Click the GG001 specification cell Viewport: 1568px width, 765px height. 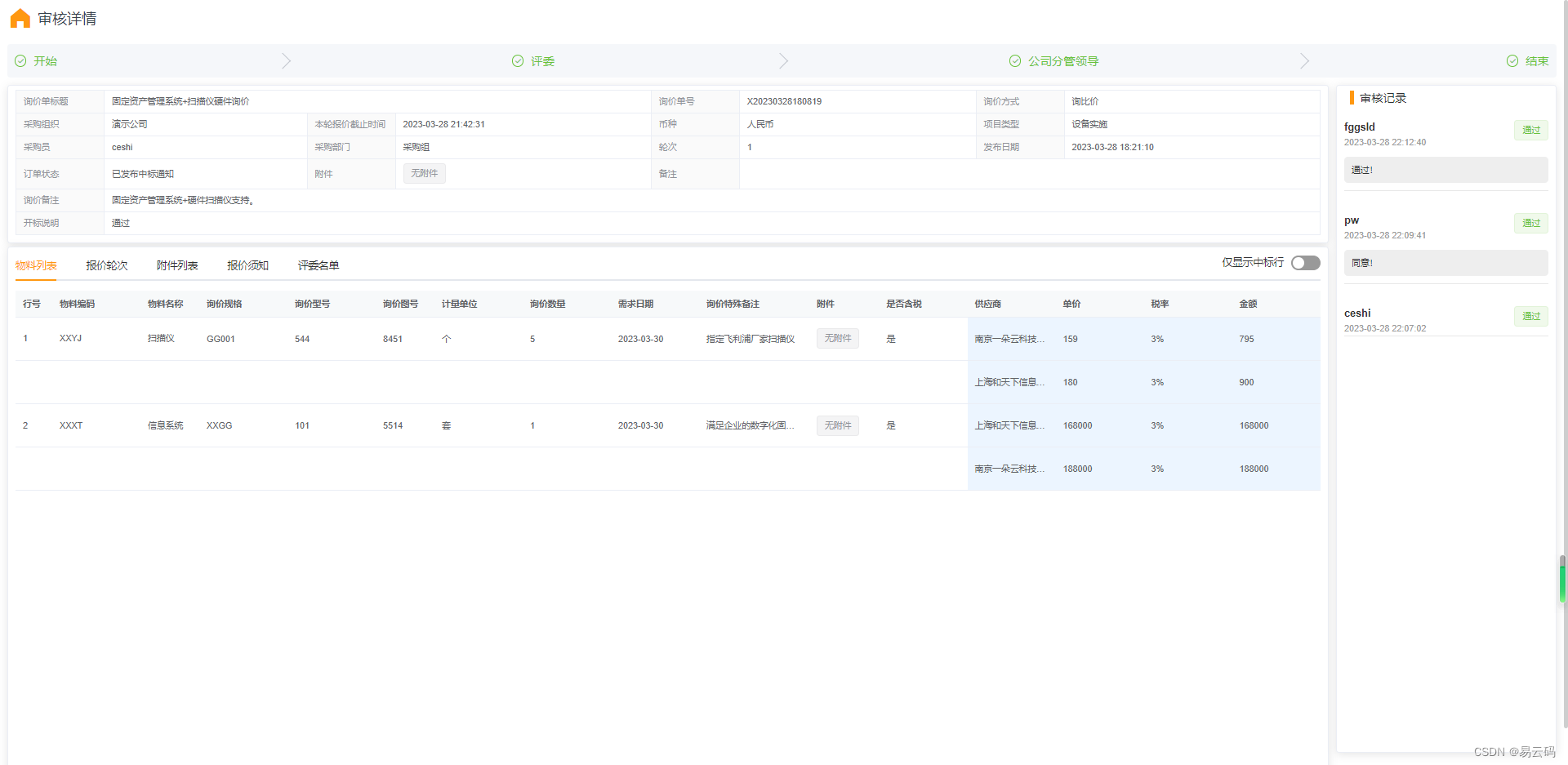(220, 339)
